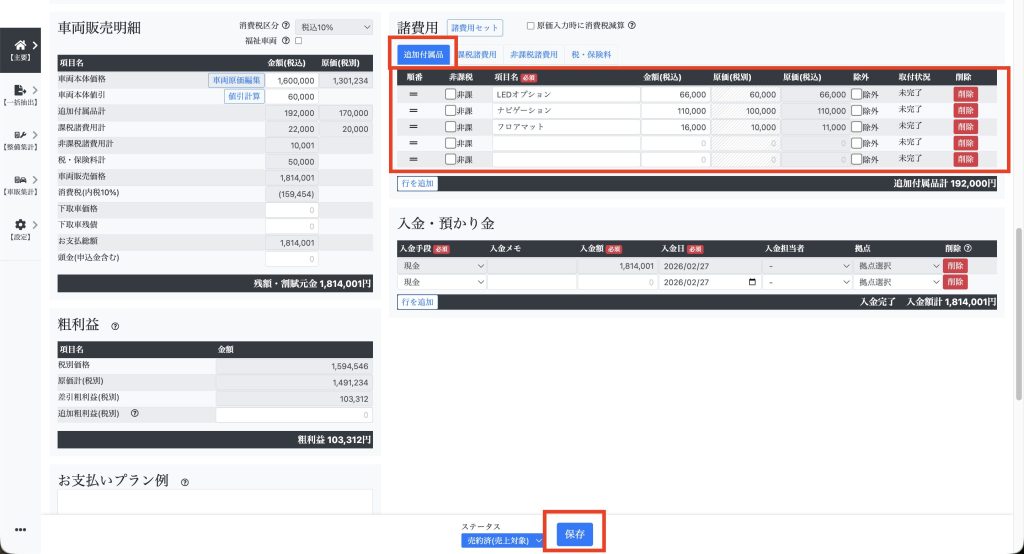Open the 【整備集計】 wrench icon
Screen dimensions: 1024x554
point(20,135)
